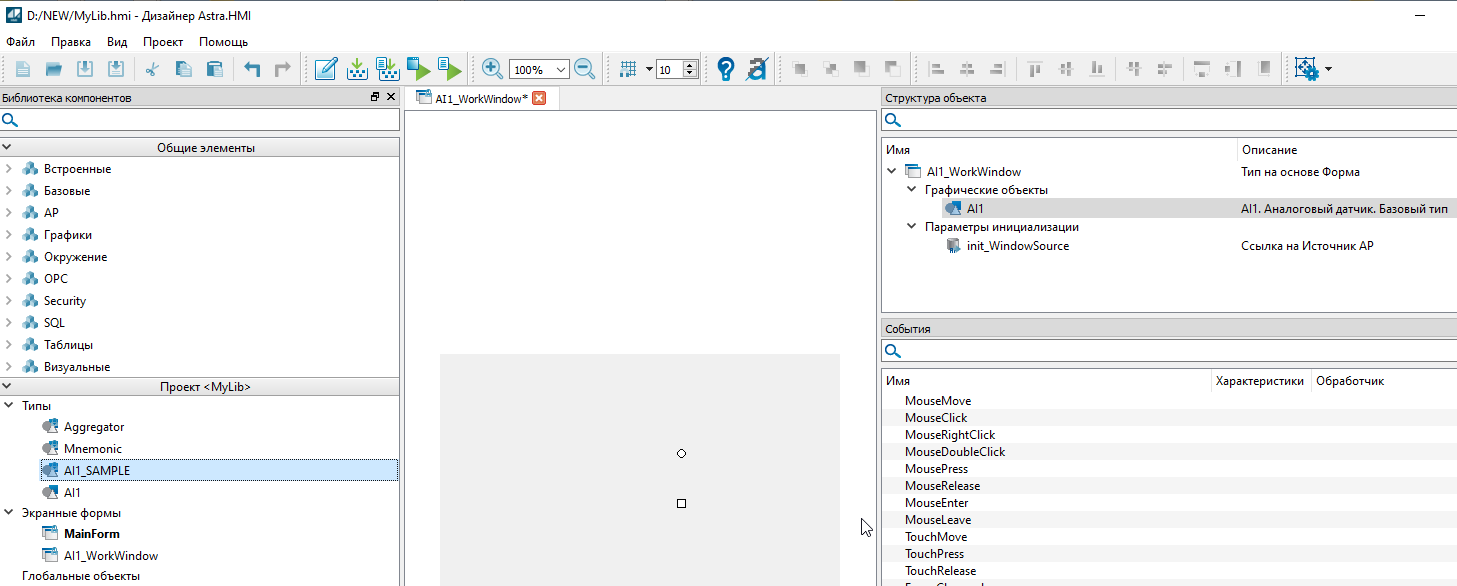Click the crossed-out letter 'a' icon
Image resolution: width=1457 pixels, height=586 pixels.
click(756, 69)
